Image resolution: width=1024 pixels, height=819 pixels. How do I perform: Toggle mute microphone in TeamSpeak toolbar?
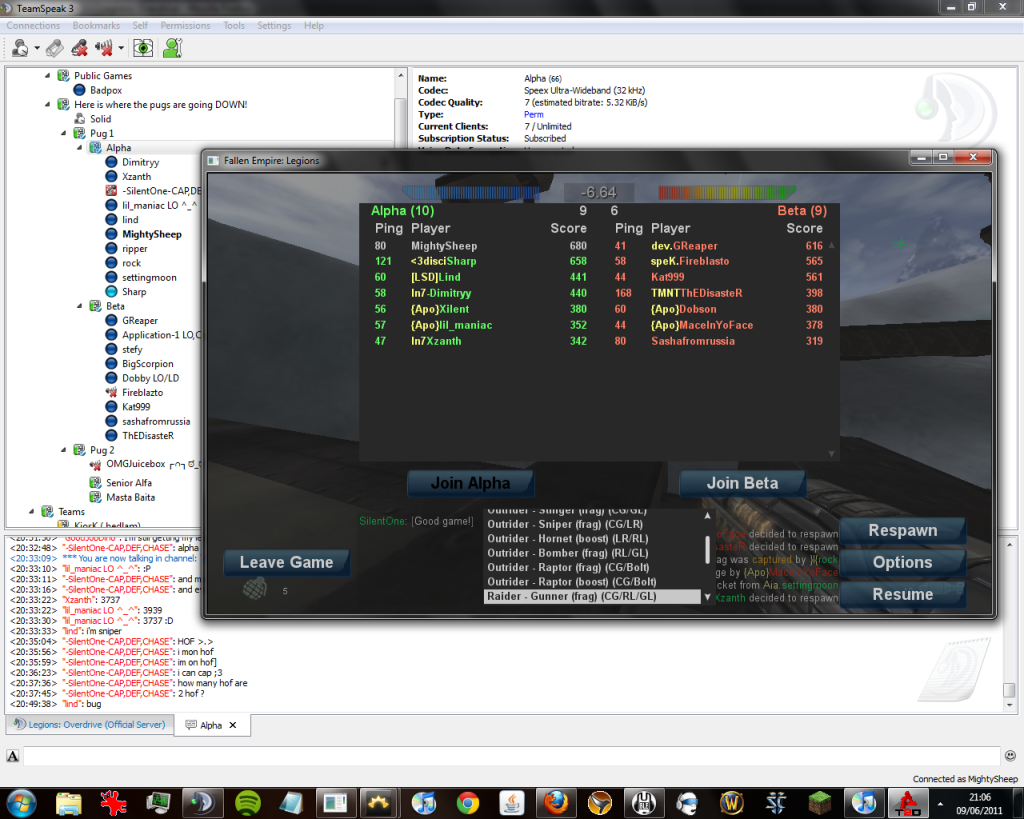80,48
